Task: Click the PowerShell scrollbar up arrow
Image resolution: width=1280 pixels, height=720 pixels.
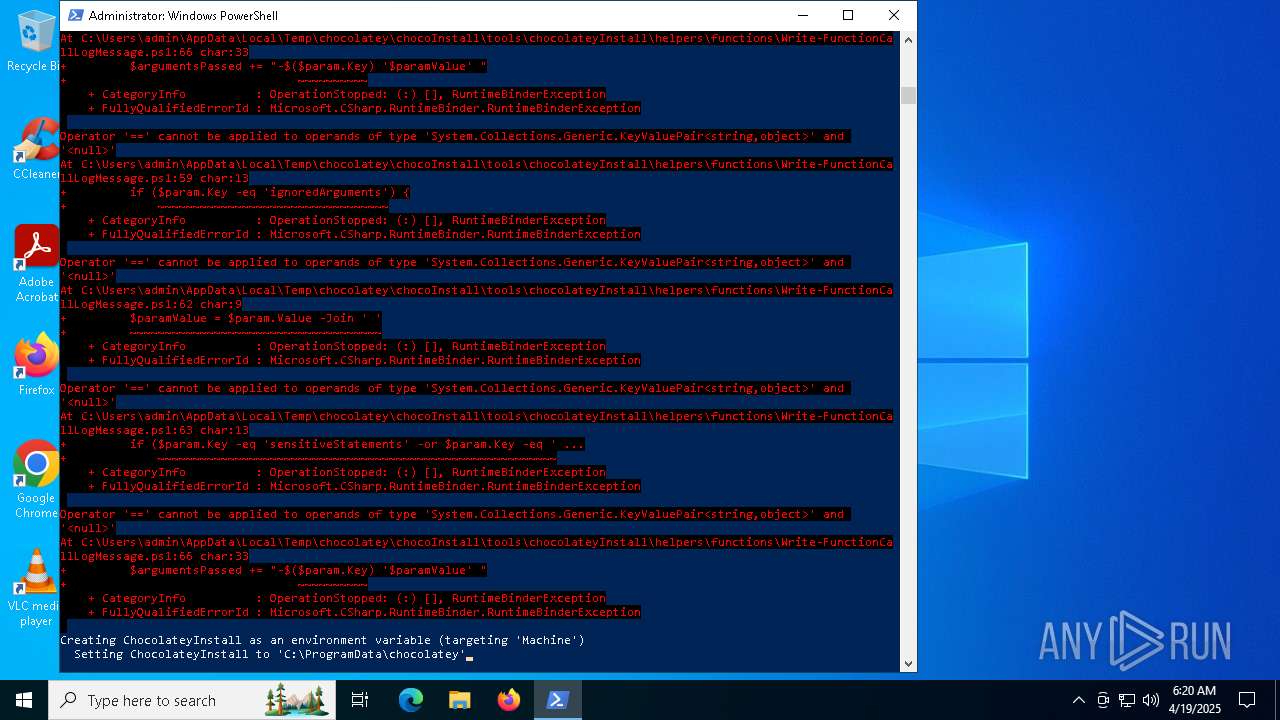Action: 908,39
